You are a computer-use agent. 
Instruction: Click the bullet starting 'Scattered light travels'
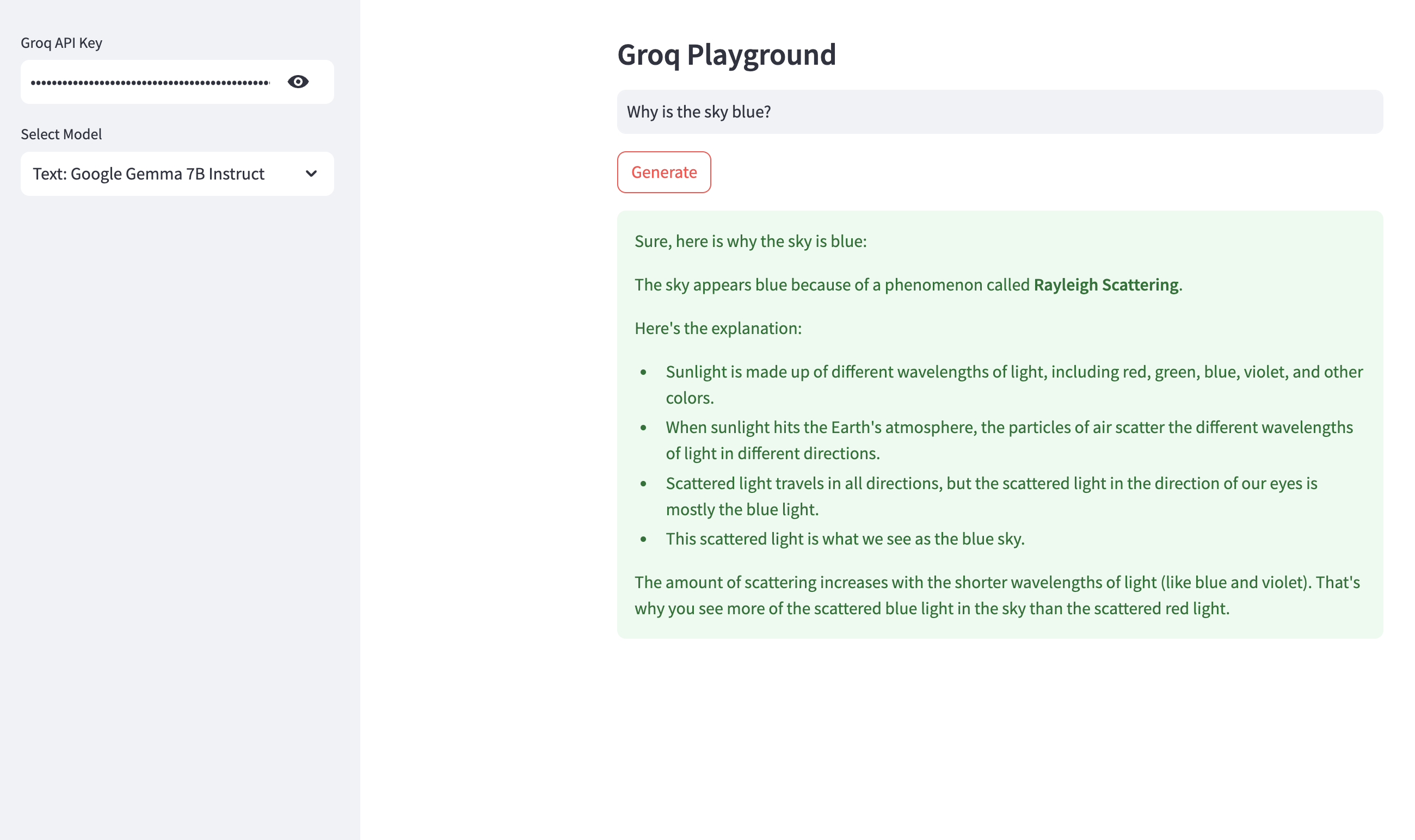(x=991, y=484)
